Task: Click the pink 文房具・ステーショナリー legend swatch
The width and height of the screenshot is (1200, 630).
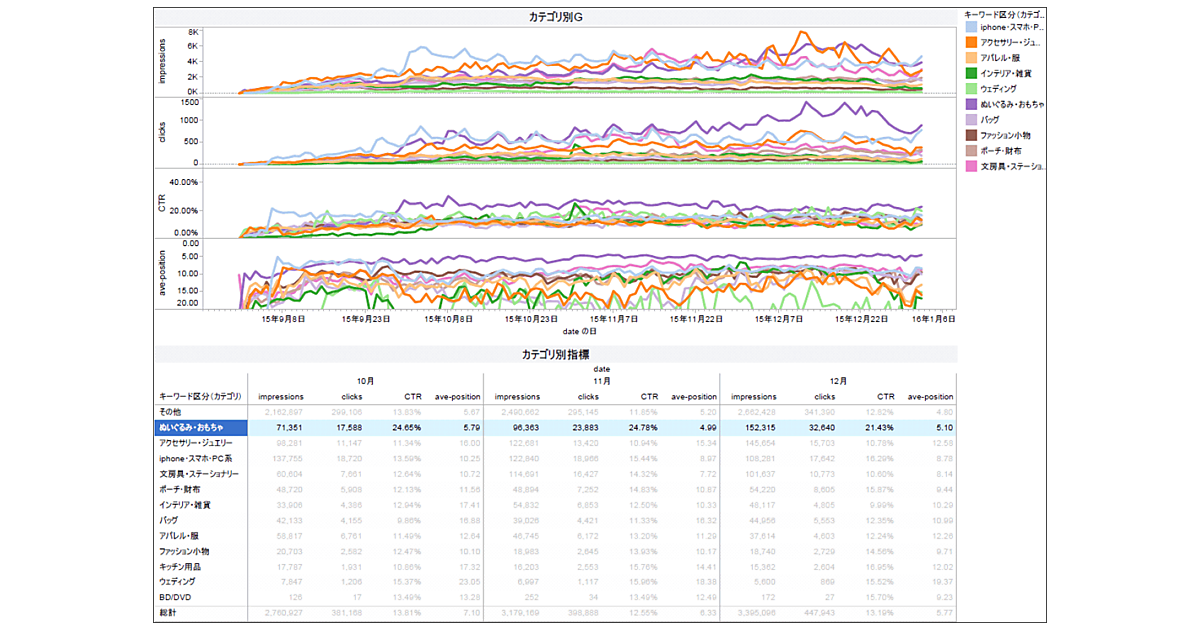Action: tap(971, 166)
